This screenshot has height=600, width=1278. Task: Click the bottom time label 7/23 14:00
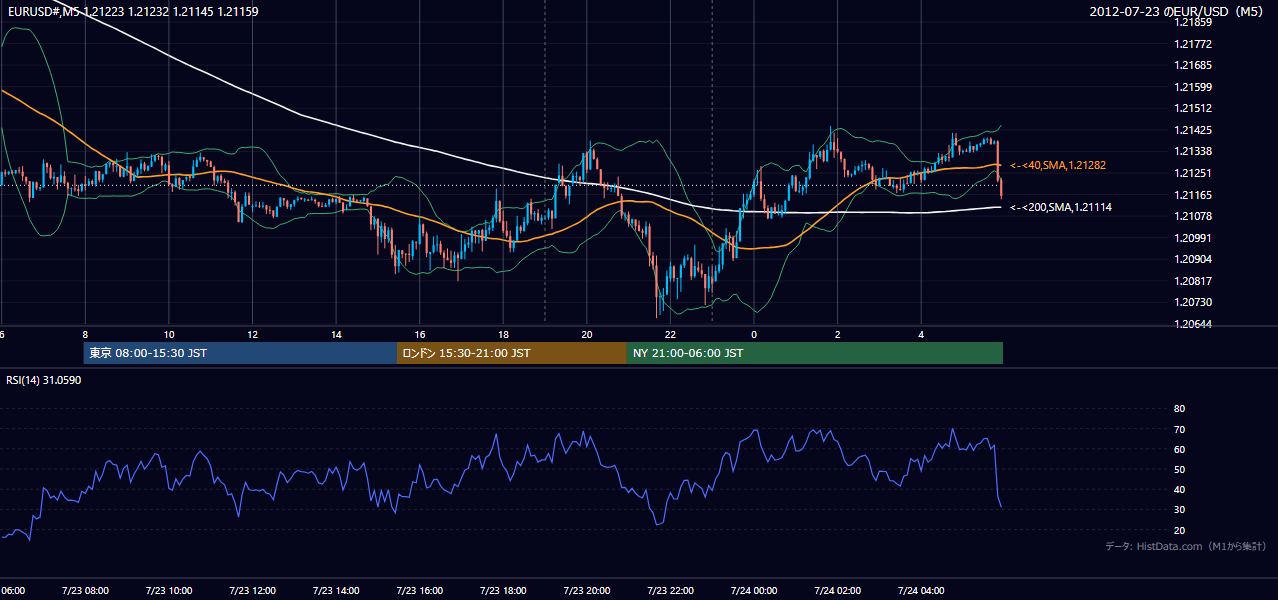coord(335,591)
